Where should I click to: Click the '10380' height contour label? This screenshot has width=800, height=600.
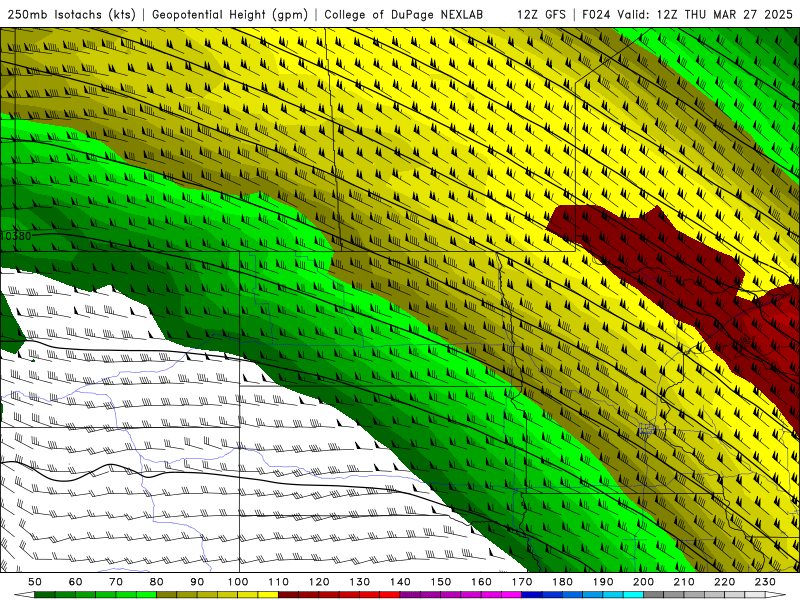16,236
